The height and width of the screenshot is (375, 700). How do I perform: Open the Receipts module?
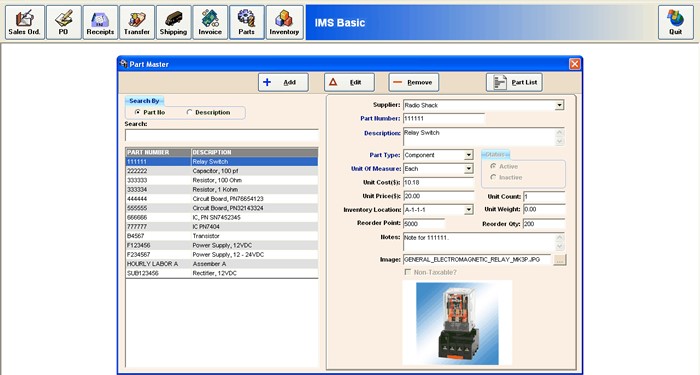pos(100,22)
